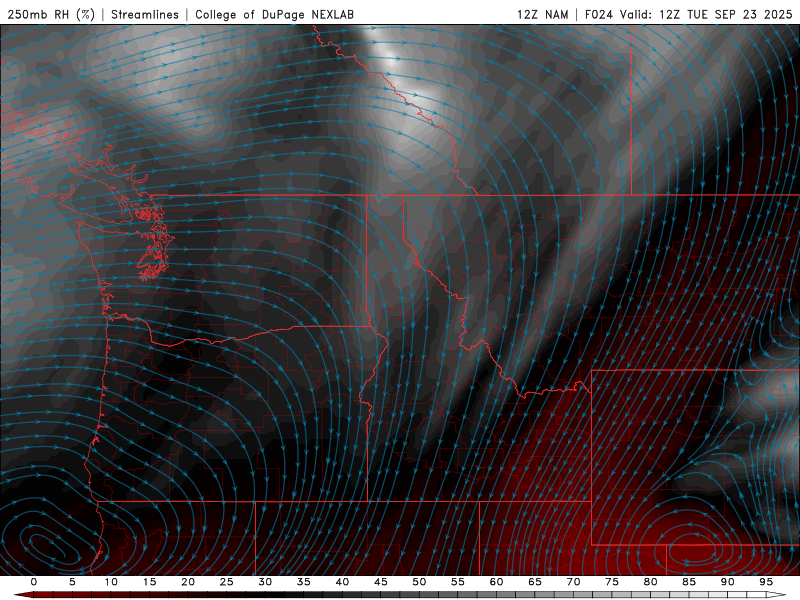Click the "0" colorbar label
Viewport: 800px width, 600px height.
coord(34,582)
